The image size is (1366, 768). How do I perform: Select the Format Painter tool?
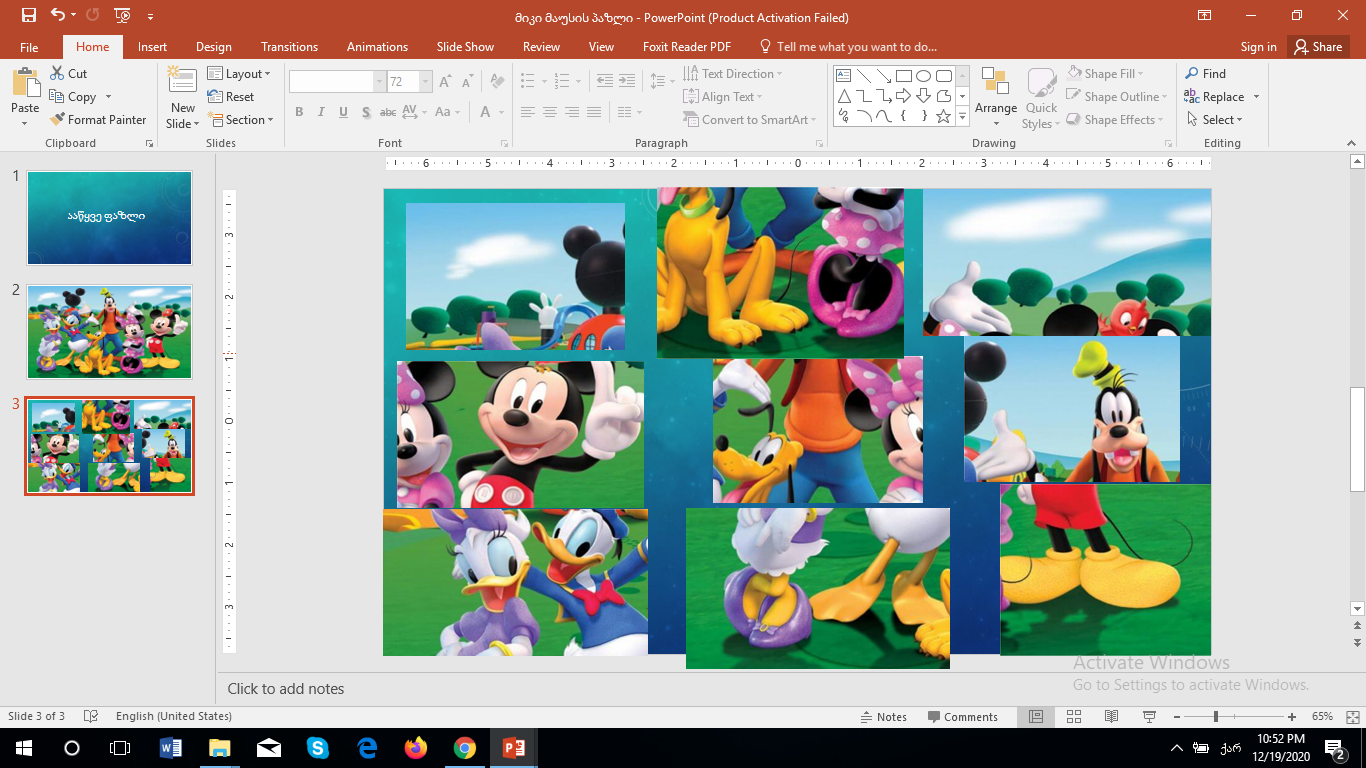[x=98, y=120]
